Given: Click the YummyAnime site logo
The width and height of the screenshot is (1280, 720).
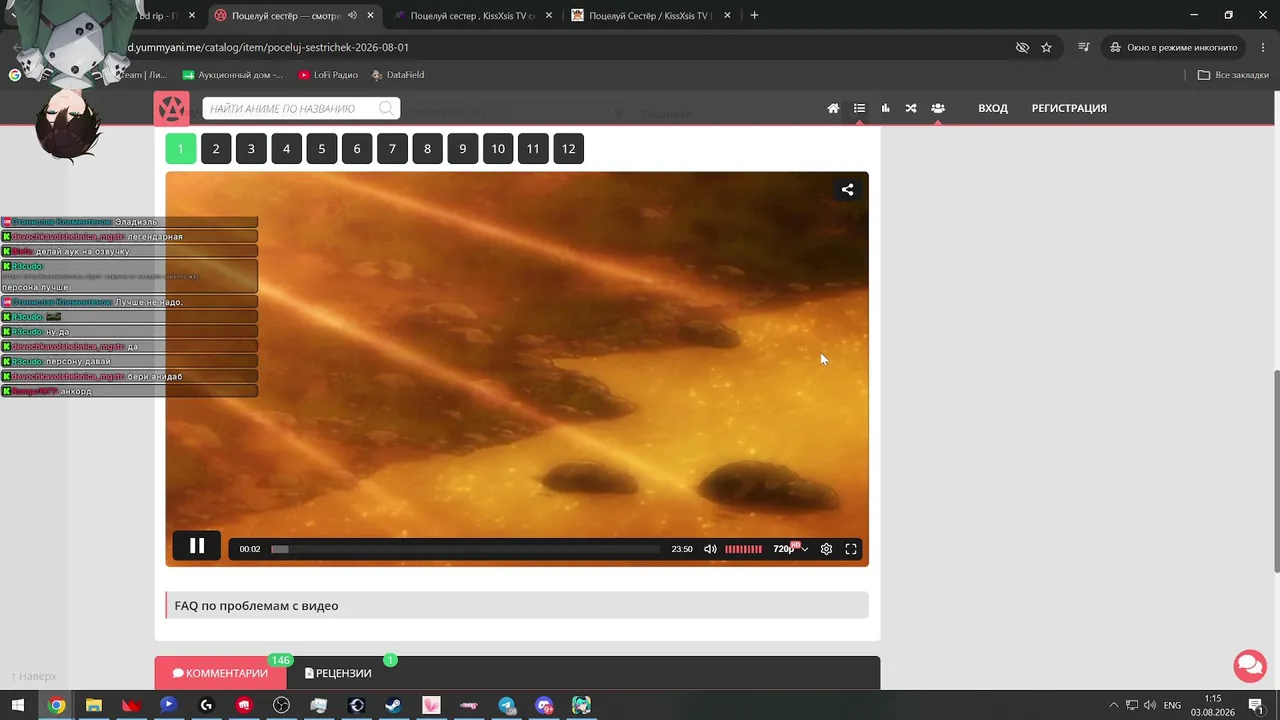Looking at the screenshot, I should (171, 108).
